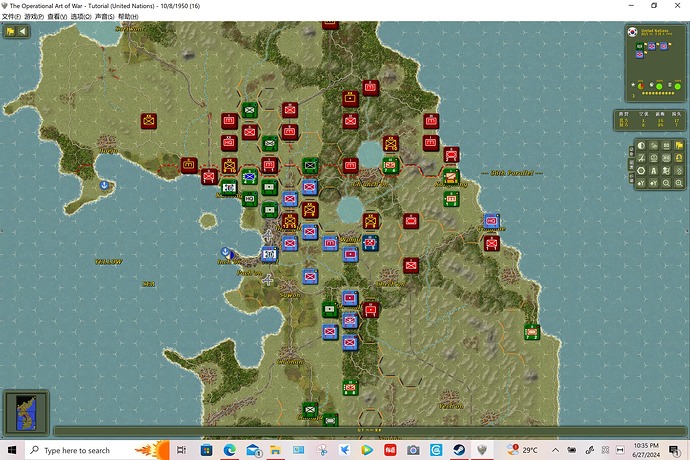690x460 pixels.
Task: Open Task View from the taskbar
Action: [181, 450]
